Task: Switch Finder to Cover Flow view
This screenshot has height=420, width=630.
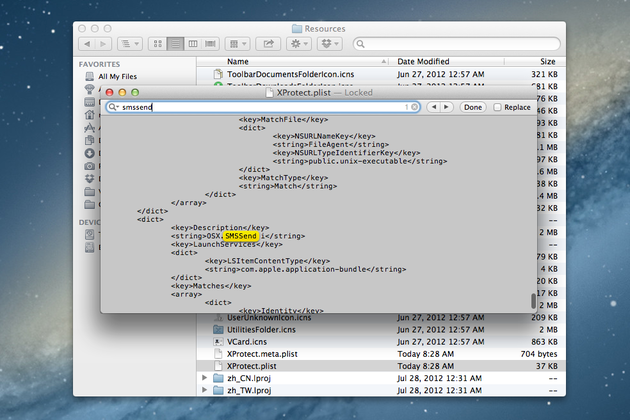Action: (209, 44)
